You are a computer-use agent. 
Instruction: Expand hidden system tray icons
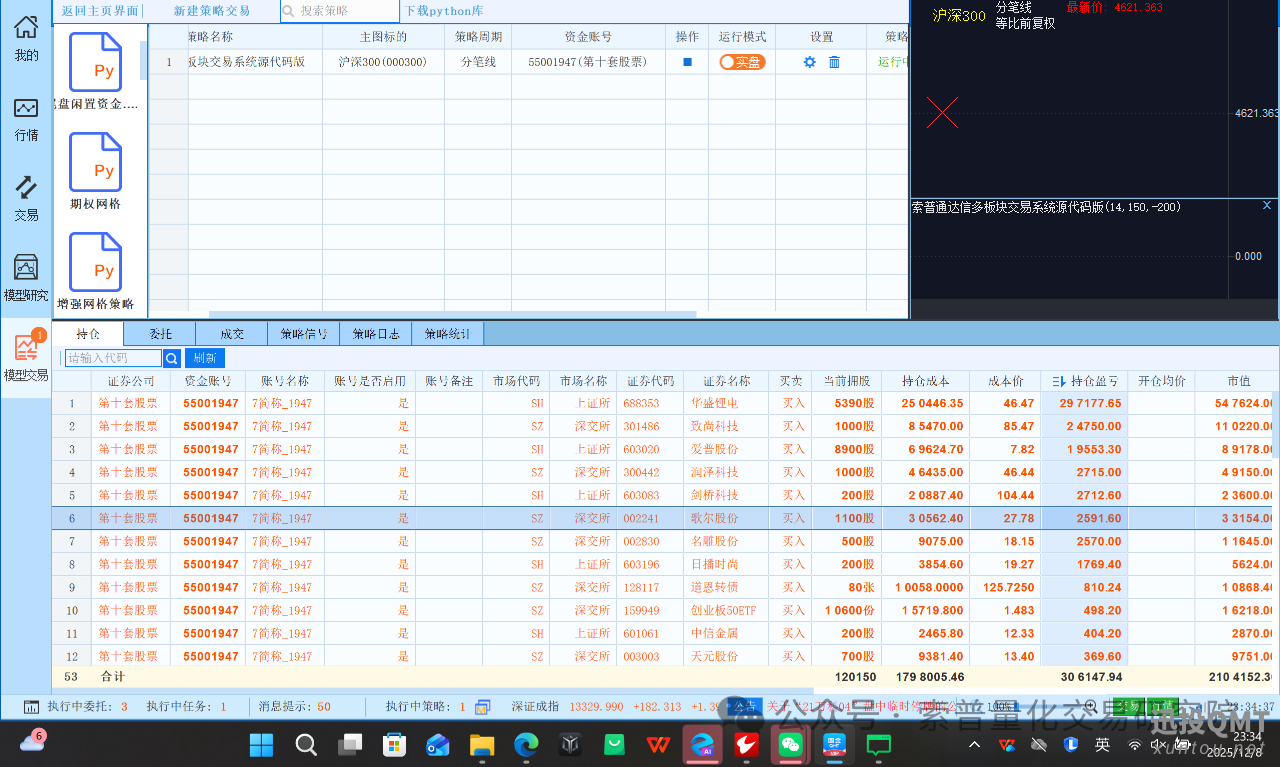973,744
